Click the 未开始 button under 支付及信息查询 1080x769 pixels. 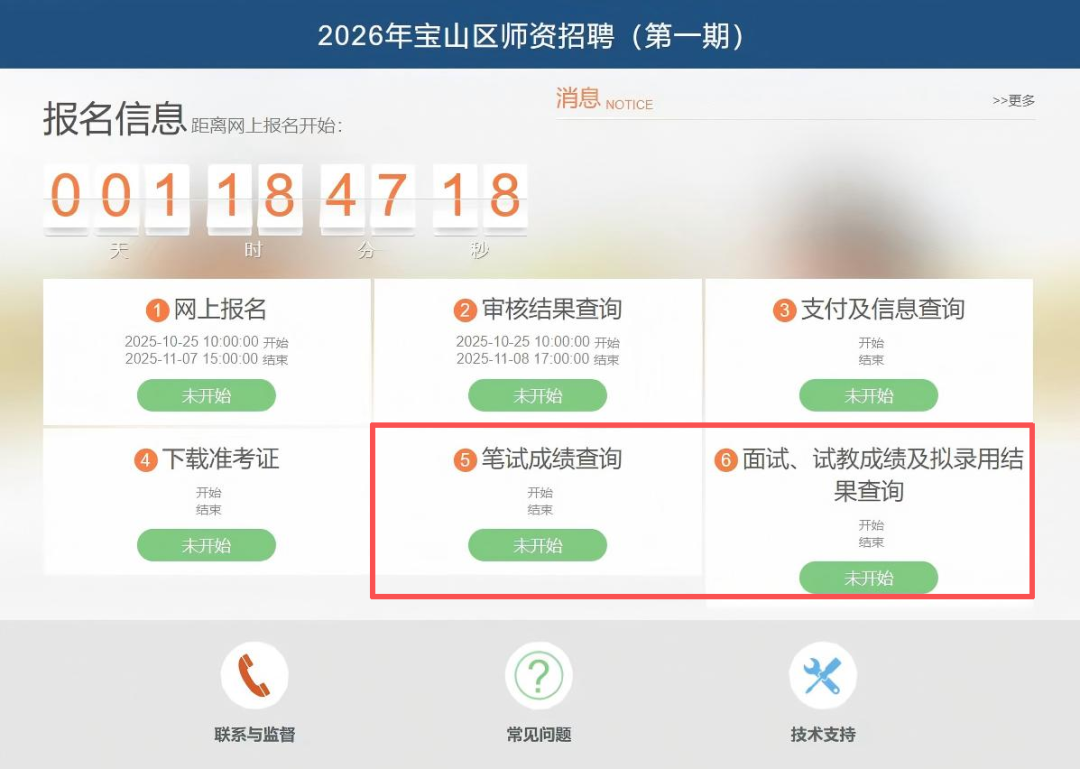point(869,396)
